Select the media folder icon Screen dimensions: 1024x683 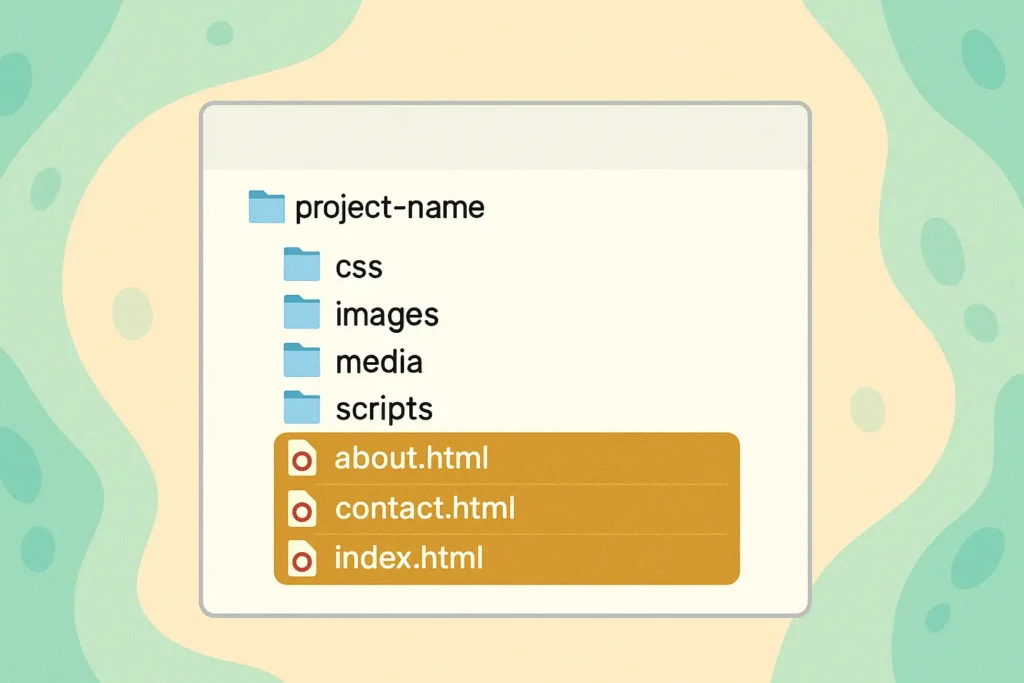pyautogui.click(x=302, y=360)
